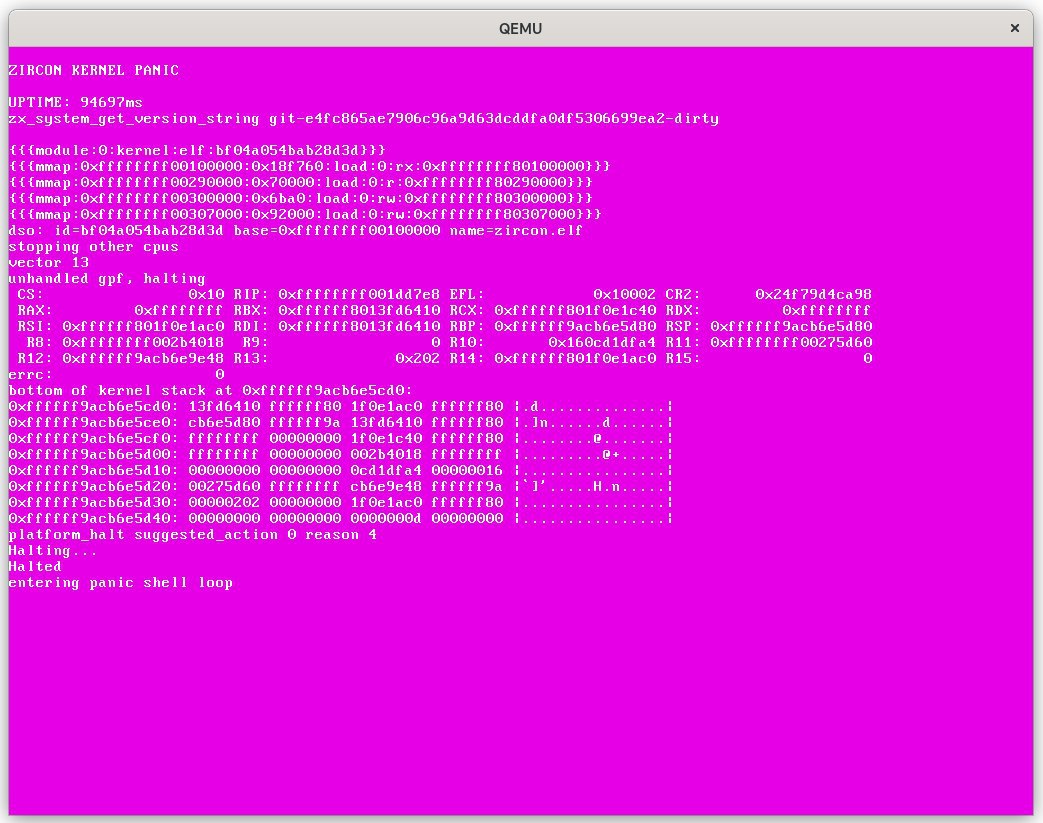Select the mmap 0x70000 load r line

click(301, 182)
